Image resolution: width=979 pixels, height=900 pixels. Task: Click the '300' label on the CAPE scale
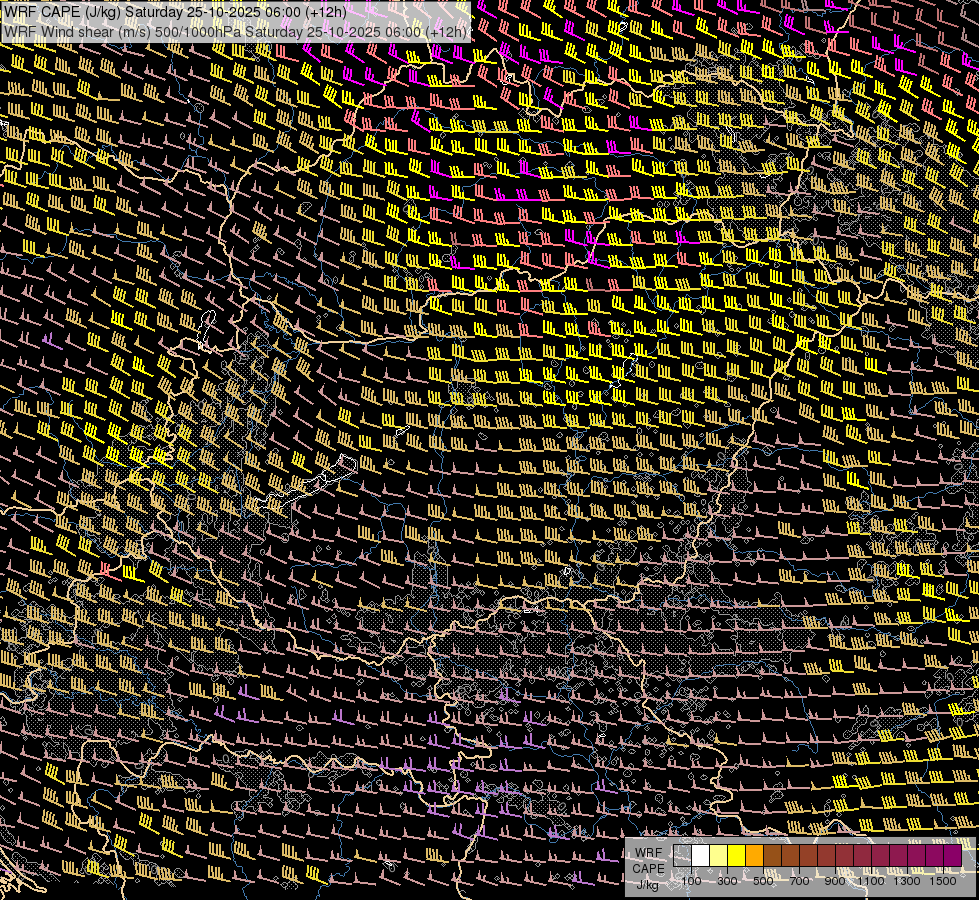(x=727, y=881)
